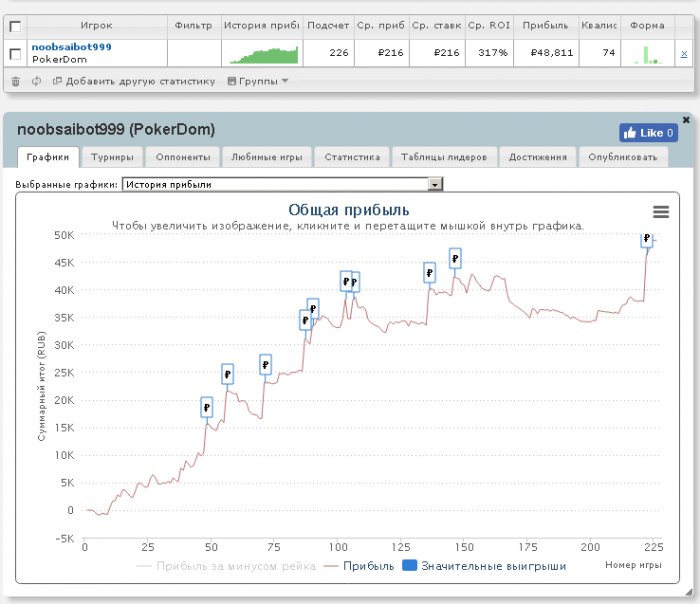The height and width of the screenshot is (604, 700).
Task: Open the Оппоненты tab
Action: point(183,157)
